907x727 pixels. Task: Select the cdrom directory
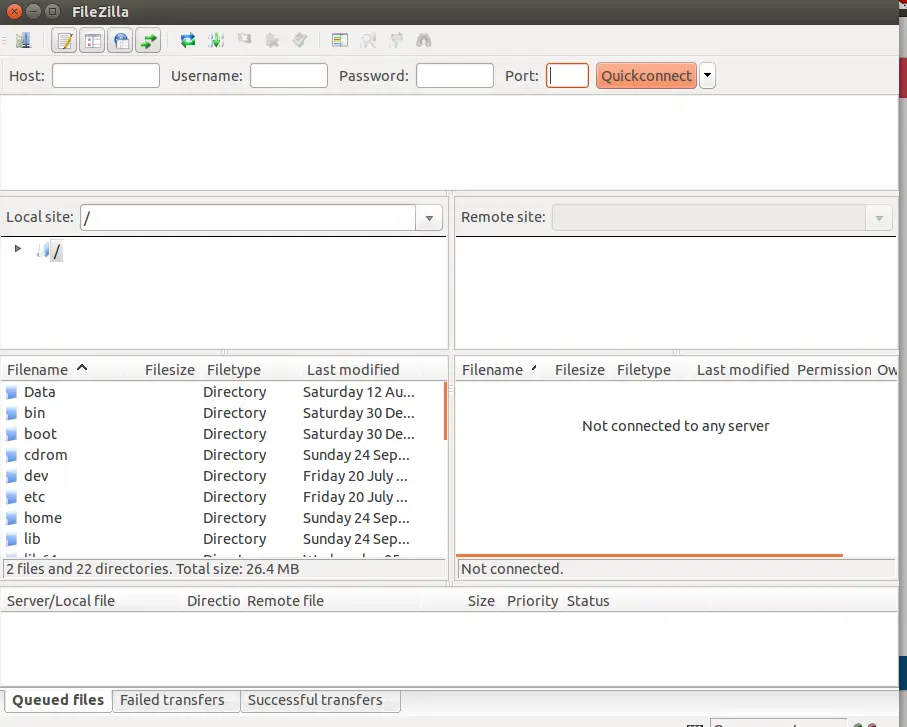click(x=223, y=455)
